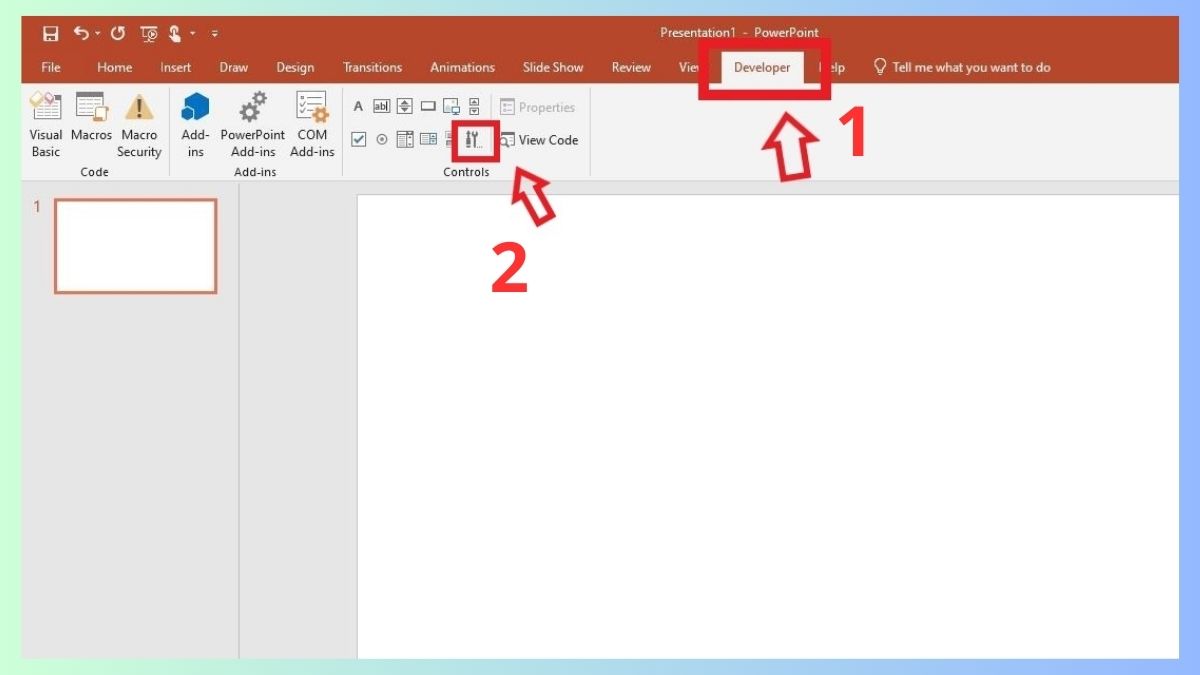The height and width of the screenshot is (675, 1200).
Task: Open the Draw ribbon tab
Action: [x=234, y=67]
